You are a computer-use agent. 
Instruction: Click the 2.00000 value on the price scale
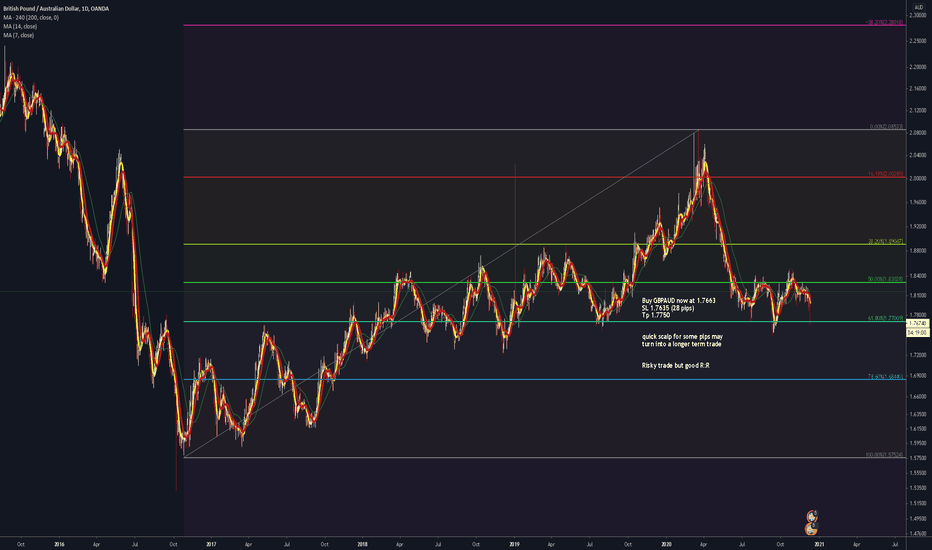[918, 178]
